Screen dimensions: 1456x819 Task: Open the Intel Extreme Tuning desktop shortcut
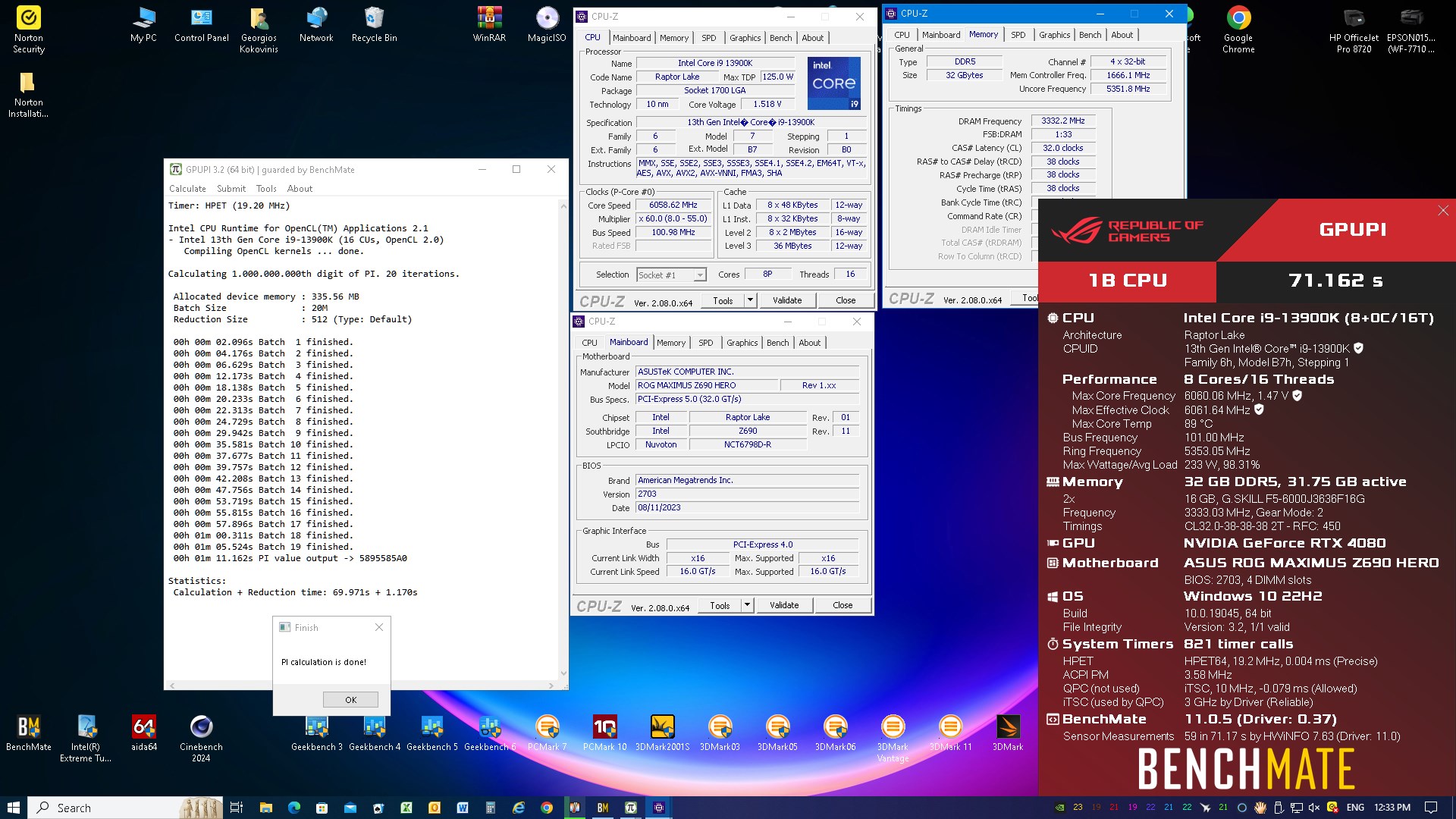86,739
